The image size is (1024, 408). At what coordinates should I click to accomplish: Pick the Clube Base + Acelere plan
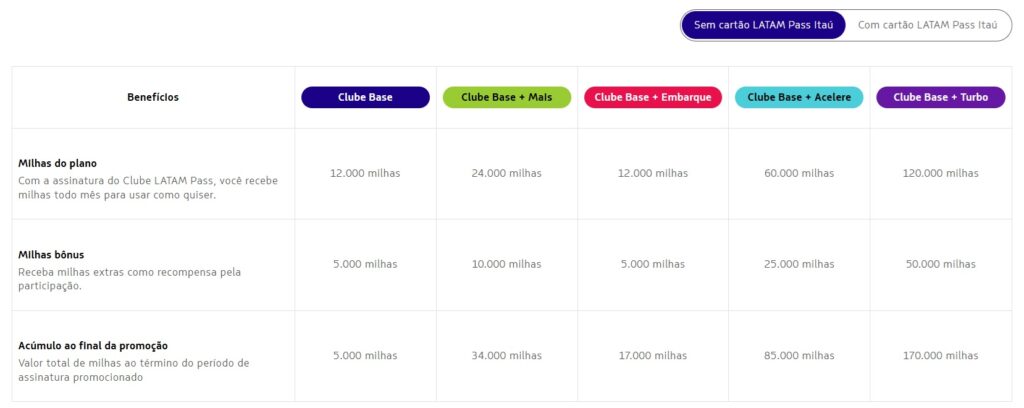(x=799, y=97)
